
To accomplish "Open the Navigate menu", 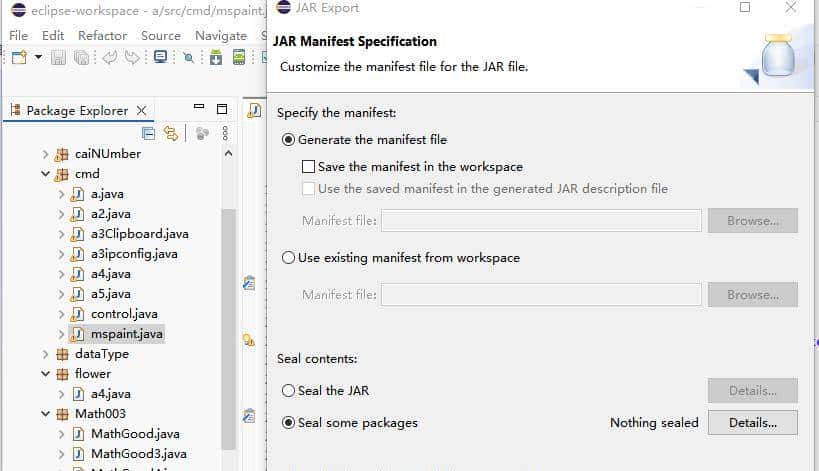I will click(x=220, y=35).
